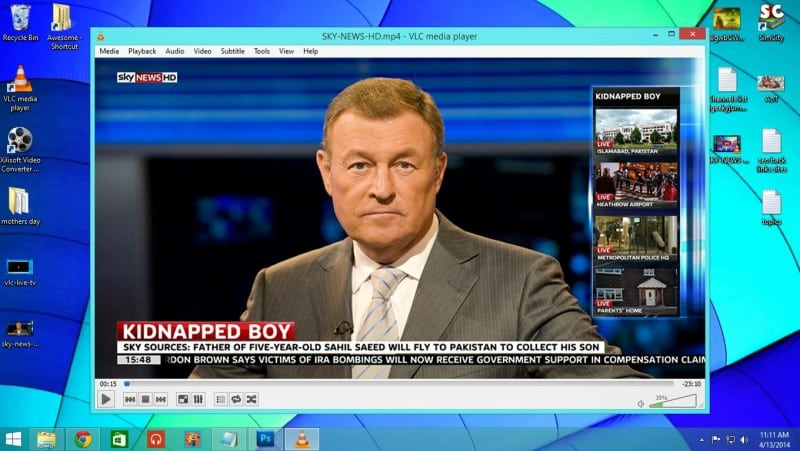The image size is (800, 451).
Task: Open Photoshop from the taskbar
Action: click(x=266, y=438)
